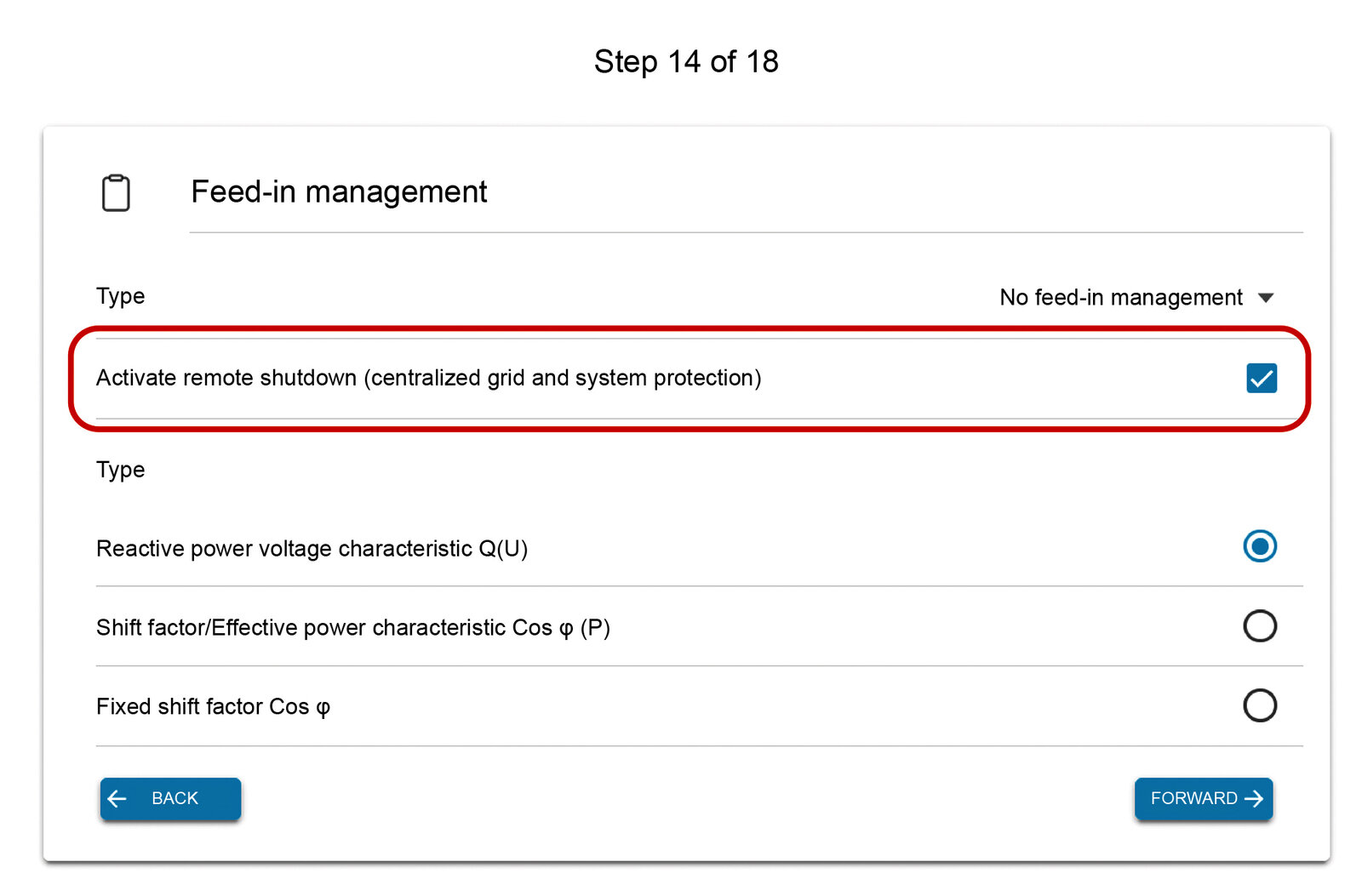Click the Reactive power voltage characteristic label
Image resolution: width=1362 pixels, height=896 pixels.
(x=312, y=549)
